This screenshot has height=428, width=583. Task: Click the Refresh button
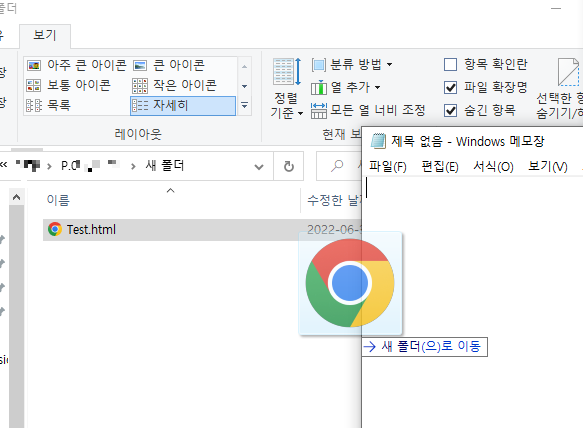pos(289,166)
